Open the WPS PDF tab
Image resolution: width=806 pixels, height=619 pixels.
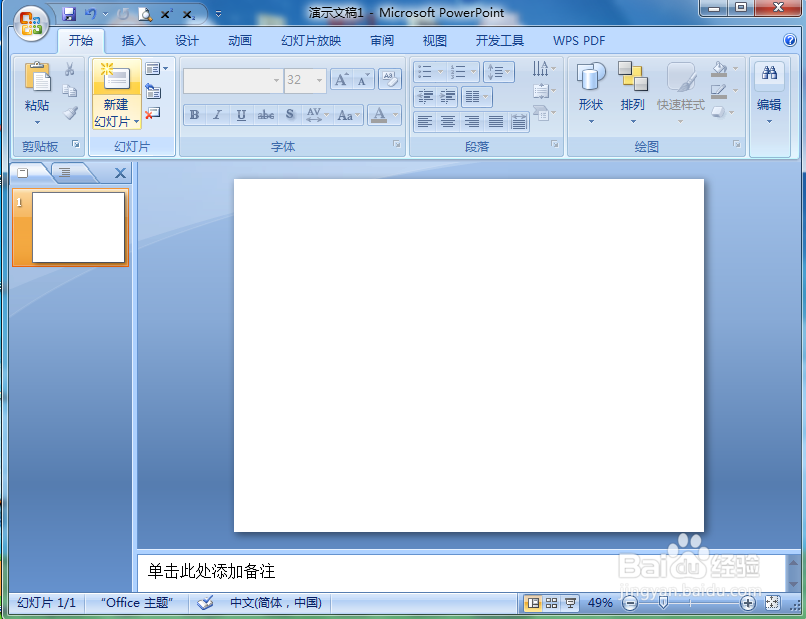579,41
